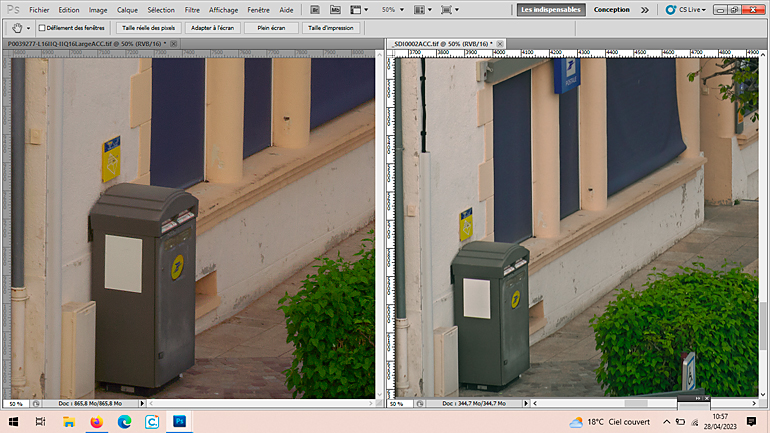Show hidden system tray icons
Screen dimensions: 770x433
[666, 422]
